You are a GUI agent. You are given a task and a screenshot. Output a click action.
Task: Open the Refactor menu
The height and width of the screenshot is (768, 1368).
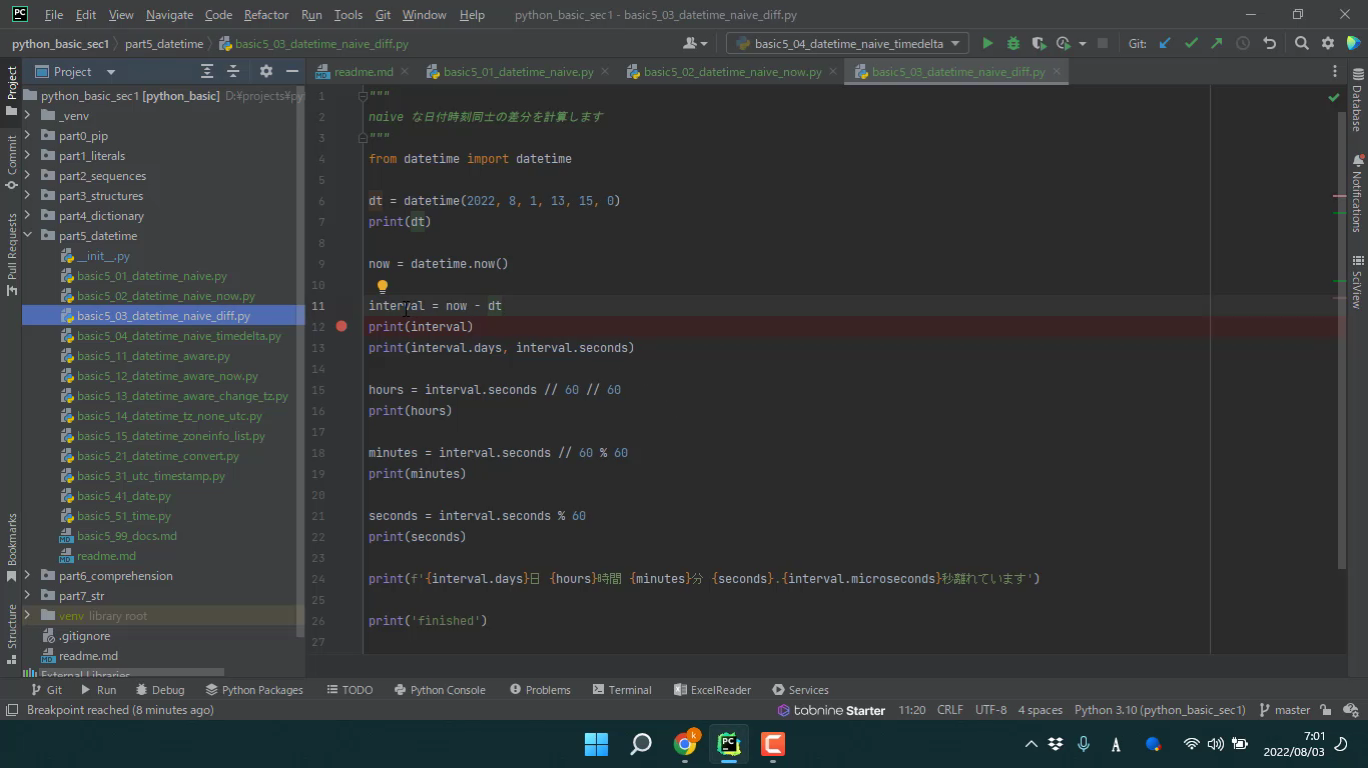point(266,15)
